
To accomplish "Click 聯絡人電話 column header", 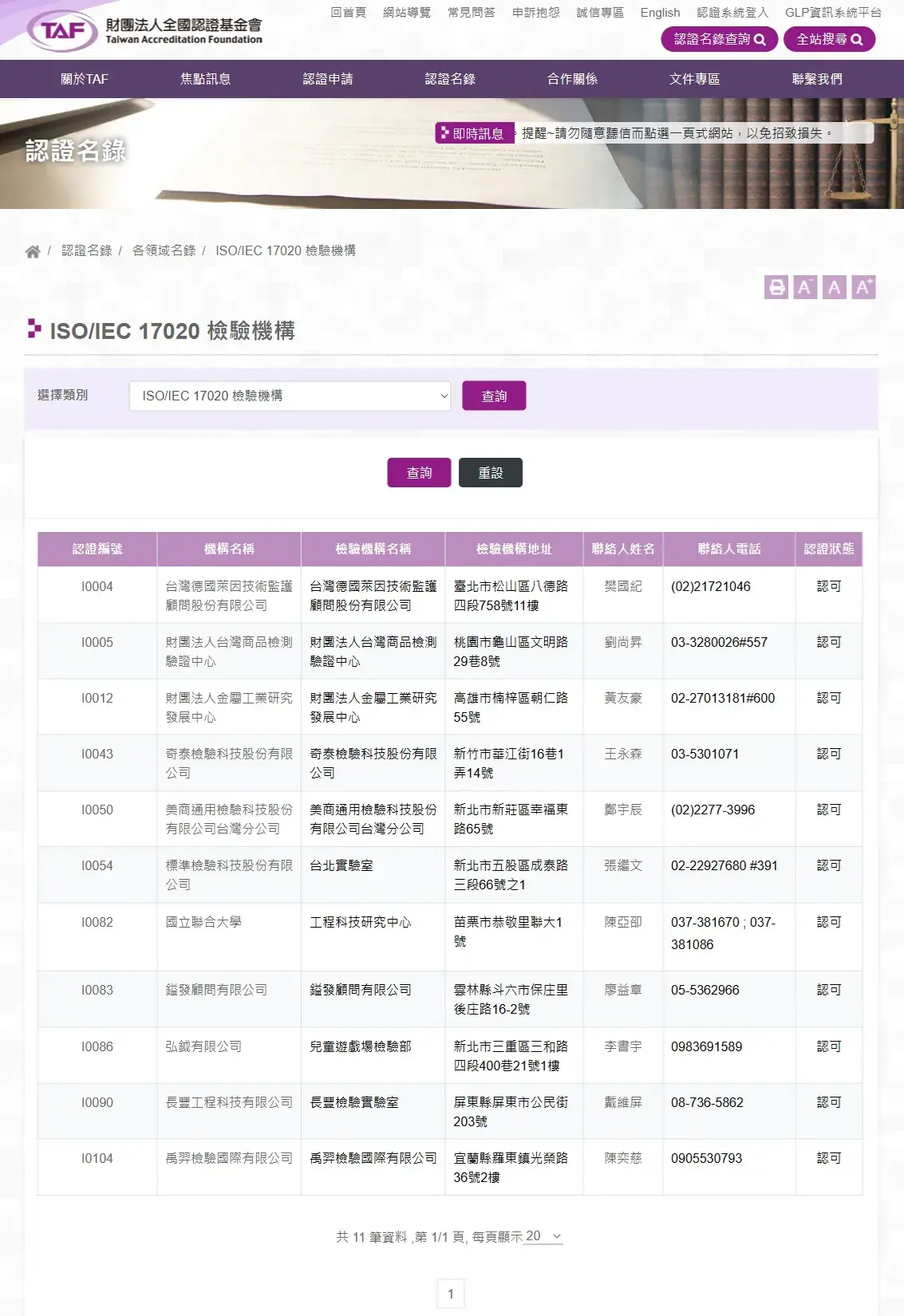I will pyautogui.click(x=729, y=549).
